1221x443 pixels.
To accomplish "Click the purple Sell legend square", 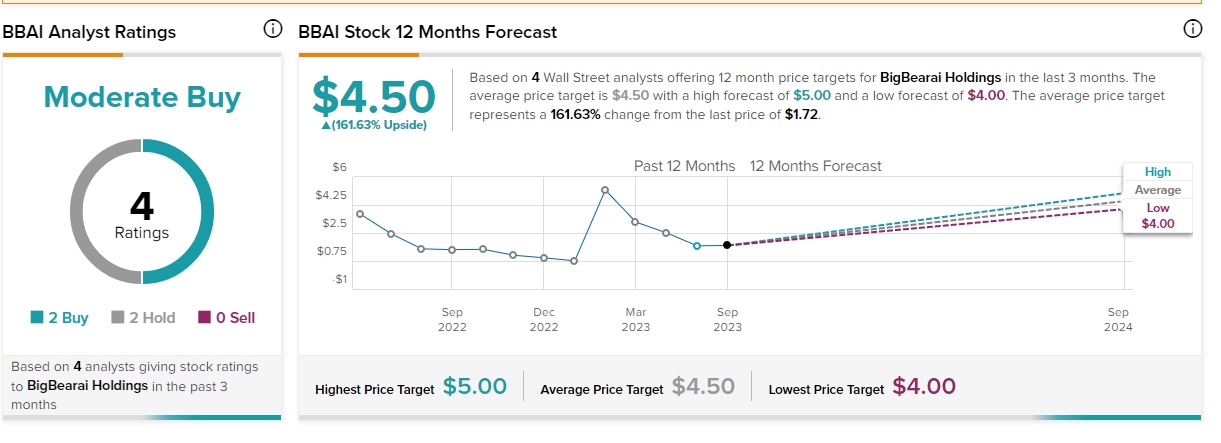I will coord(205,318).
